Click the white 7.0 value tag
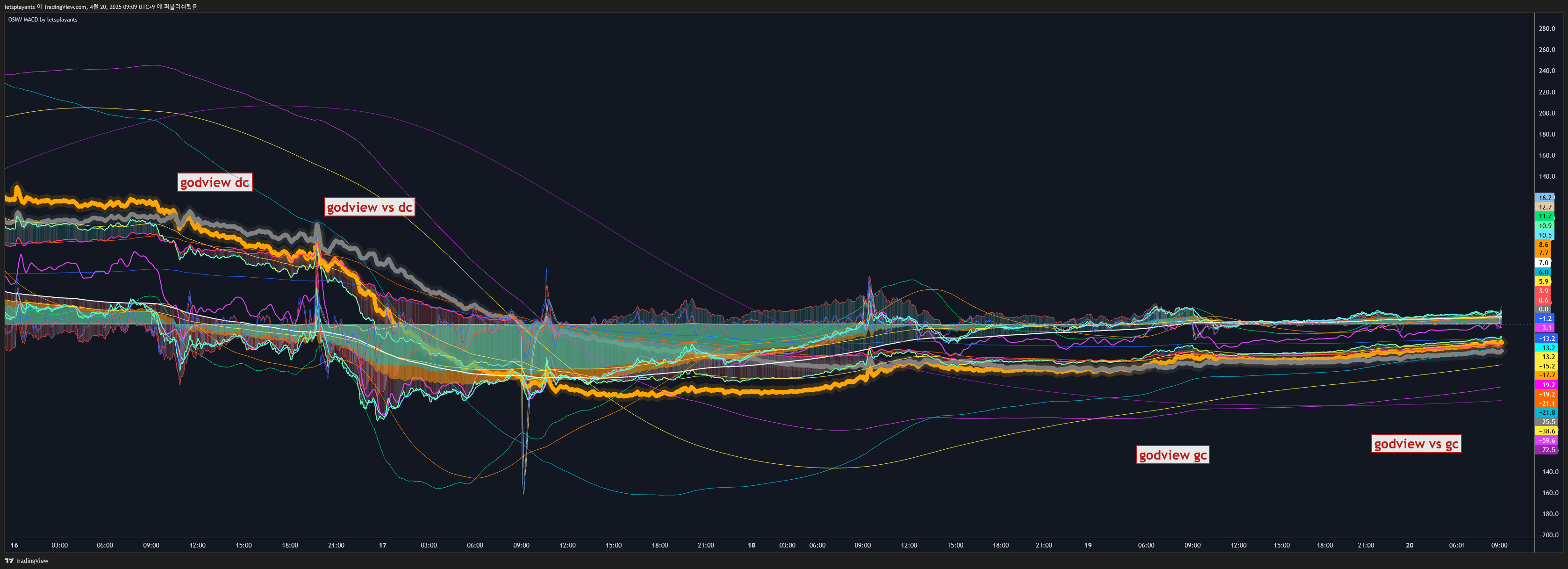 1543,263
